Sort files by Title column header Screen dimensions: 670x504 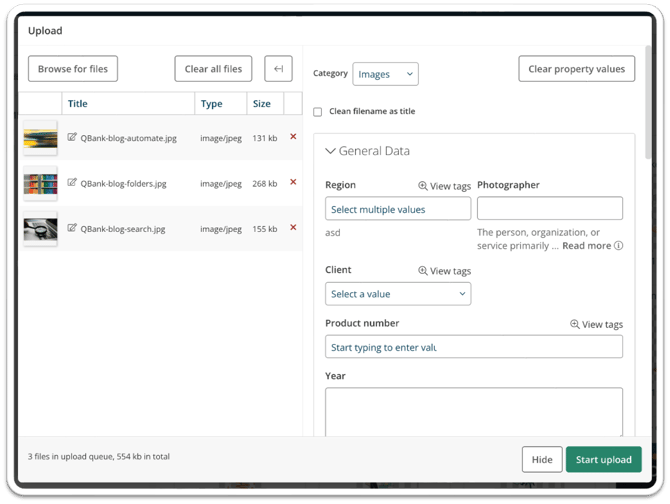point(78,104)
